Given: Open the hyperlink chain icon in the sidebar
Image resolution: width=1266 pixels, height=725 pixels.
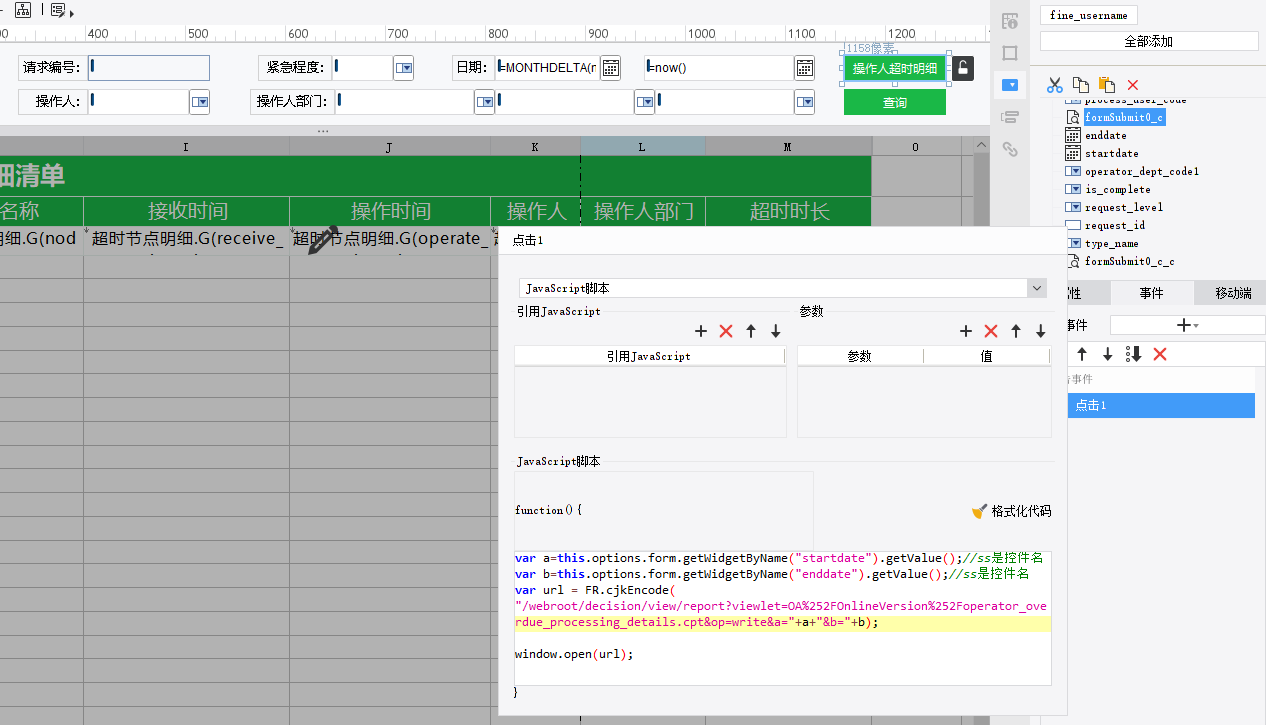Looking at the screenshot, I should point(1010,150).
